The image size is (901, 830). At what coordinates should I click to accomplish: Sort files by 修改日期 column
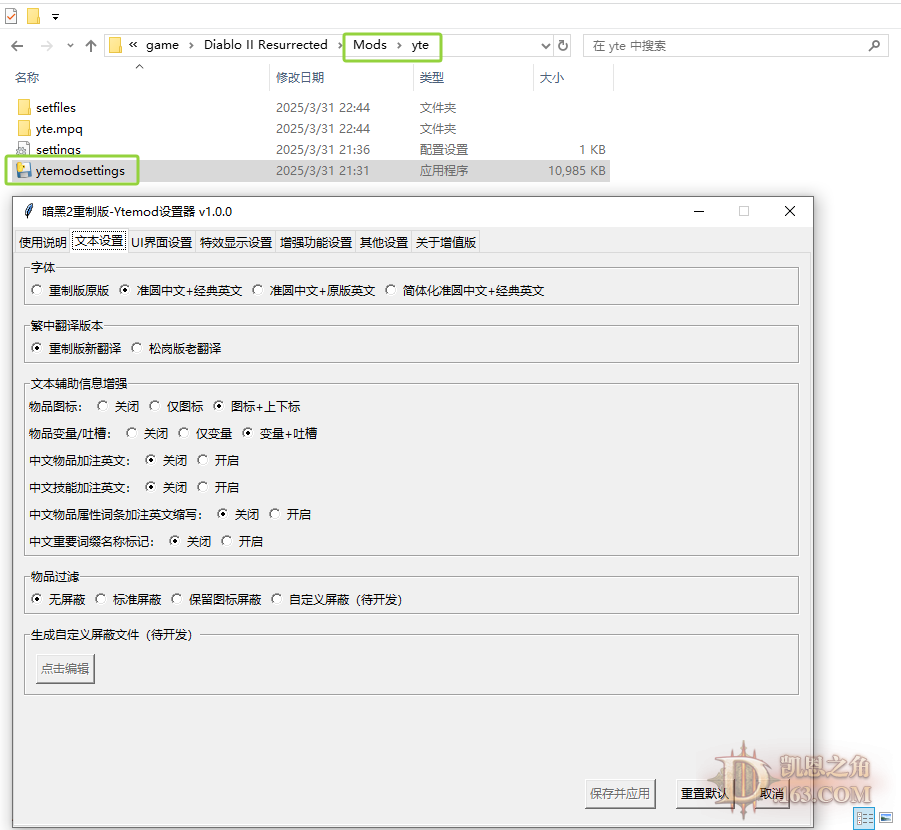point(300,78)
